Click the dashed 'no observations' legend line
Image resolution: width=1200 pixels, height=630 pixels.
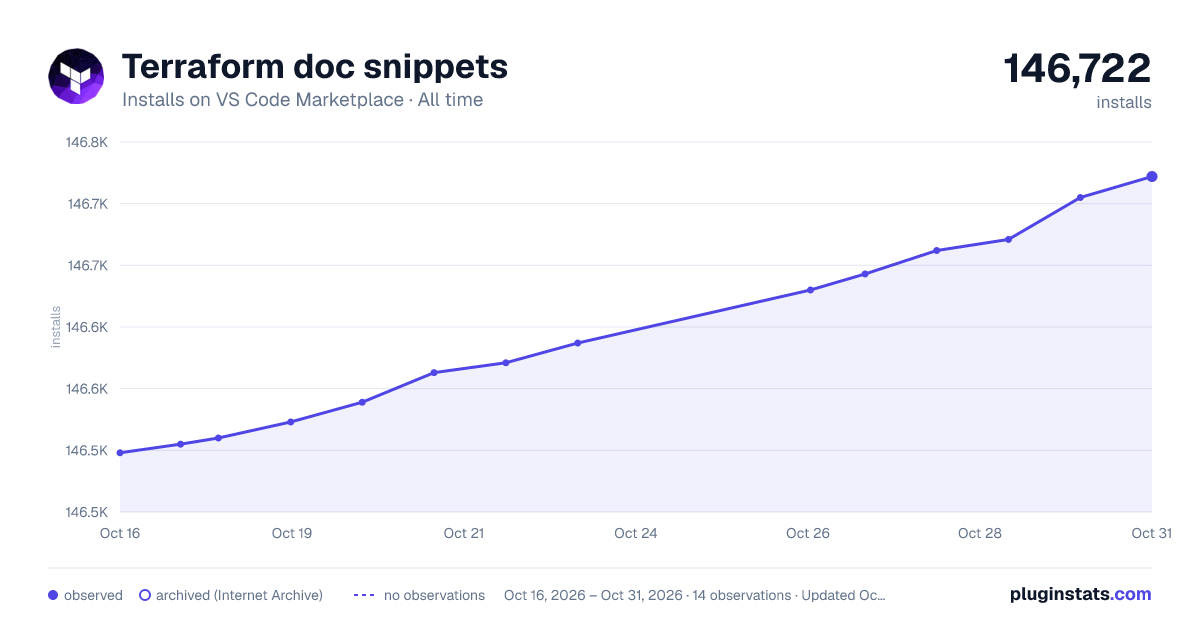(364, 595)
